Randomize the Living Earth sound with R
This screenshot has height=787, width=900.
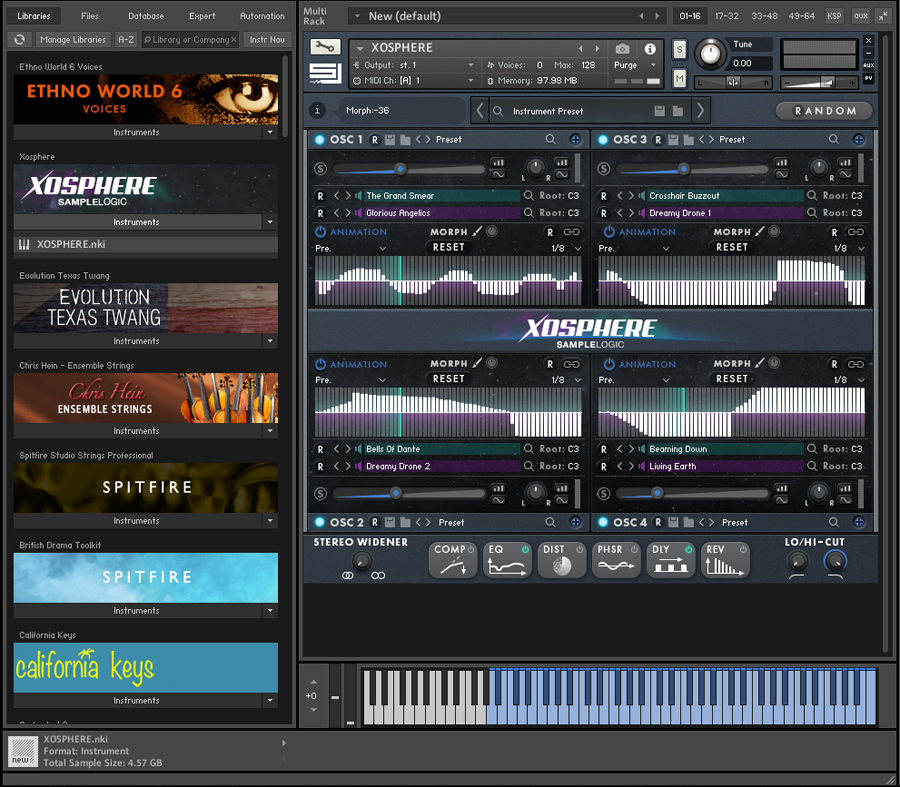pos(604,466)
